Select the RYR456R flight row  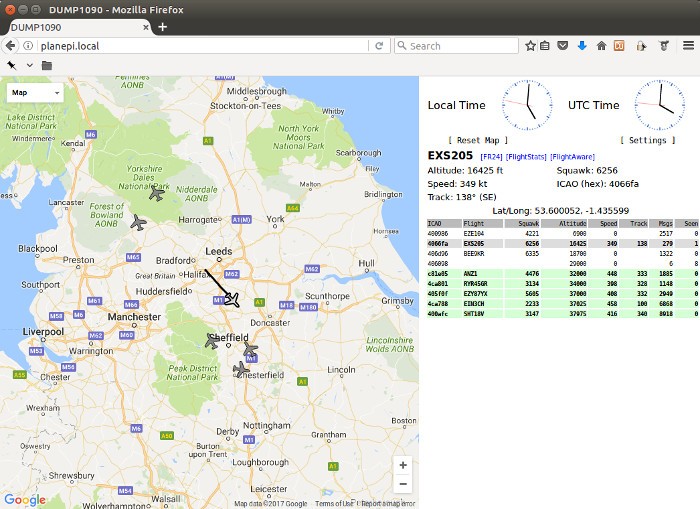tap(563, 284)
